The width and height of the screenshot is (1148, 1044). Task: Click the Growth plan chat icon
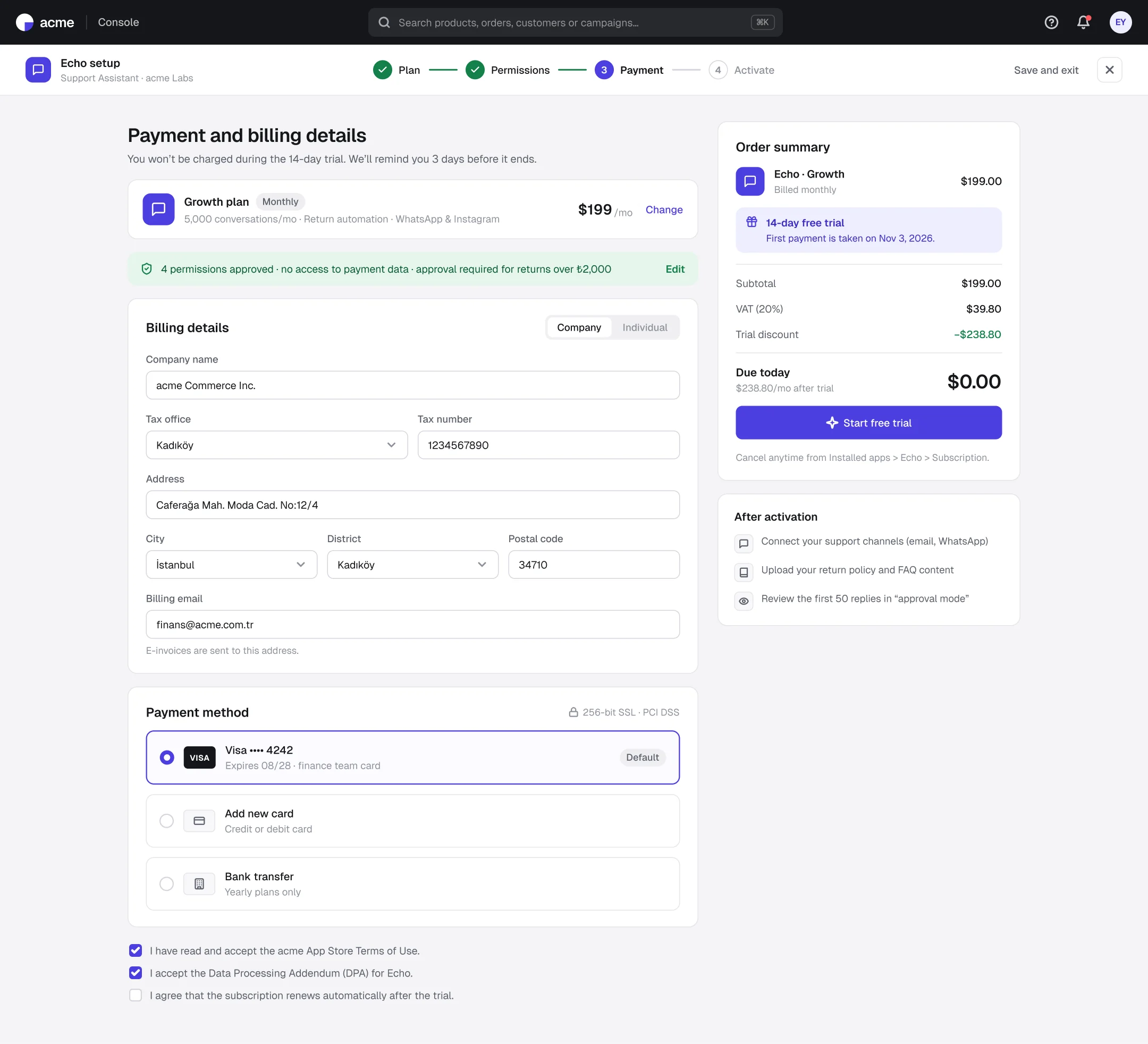(158, 209)
